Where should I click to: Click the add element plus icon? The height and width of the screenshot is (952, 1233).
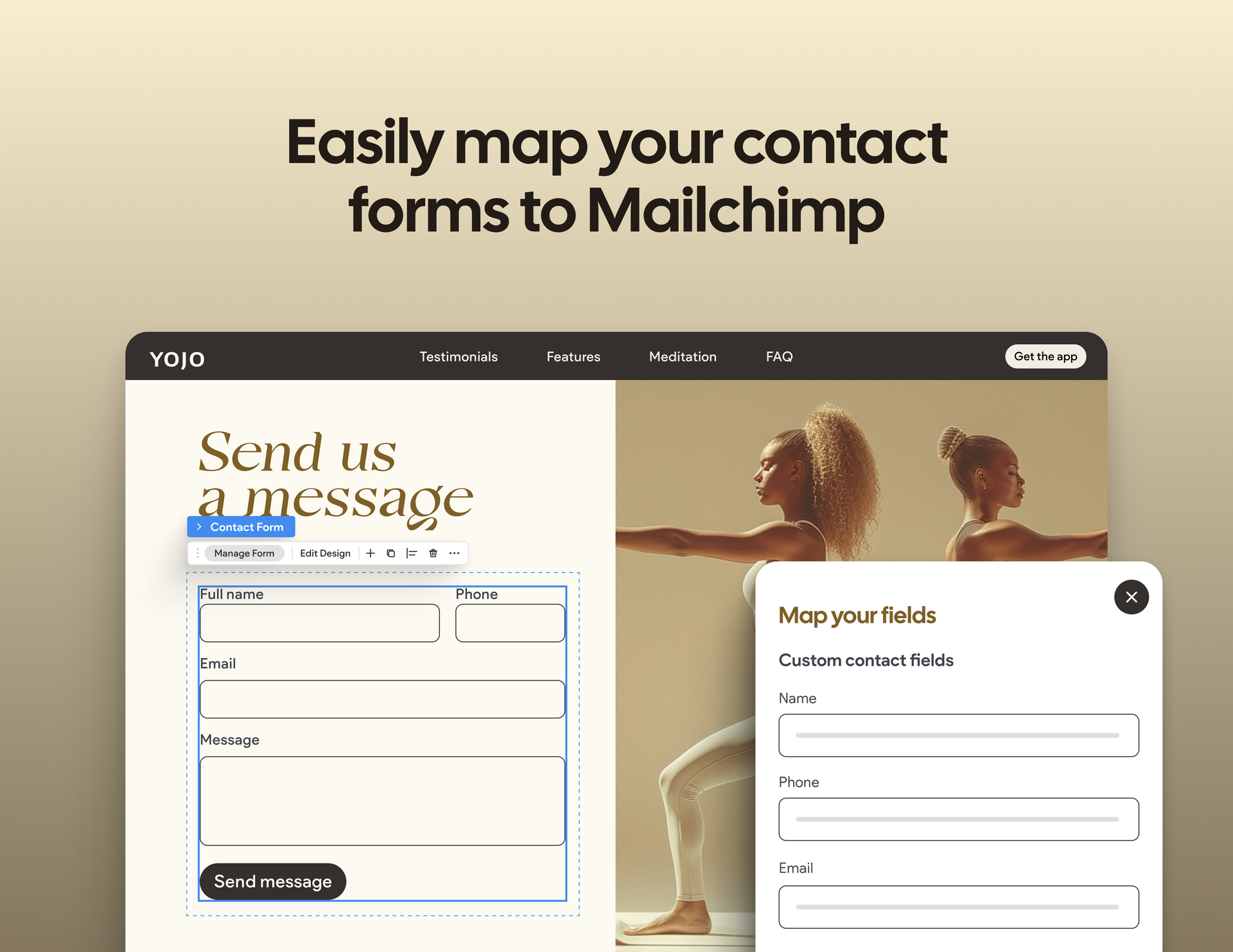tap(371, 553)
